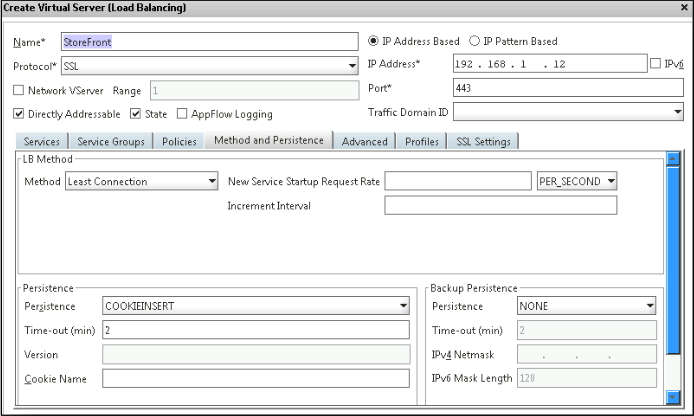Open the LB Method dropdown
The height and width of the screenshot is (416, 694).
(211, 181)
